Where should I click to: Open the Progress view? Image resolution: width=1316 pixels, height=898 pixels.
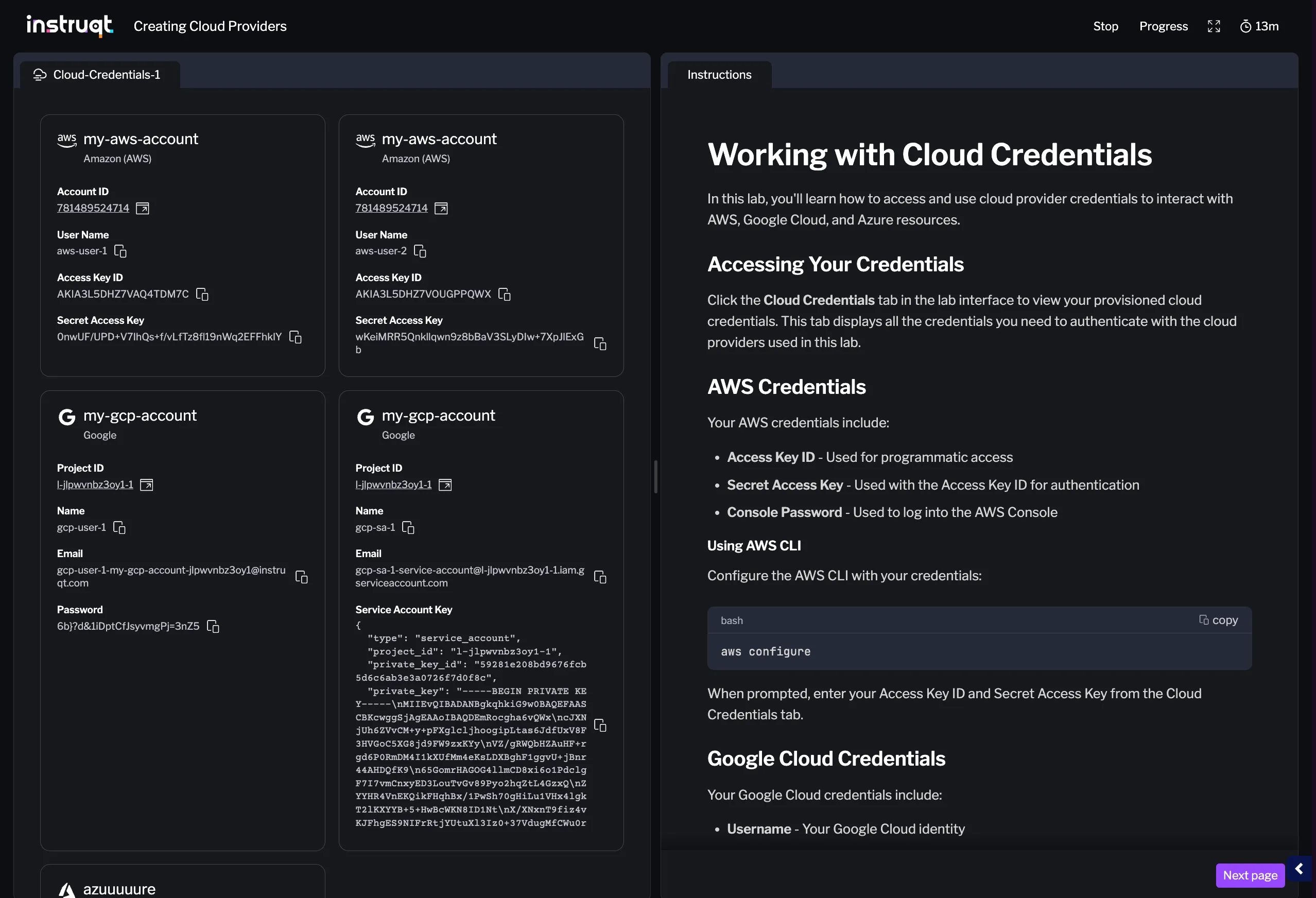[x=1163, y=26]
